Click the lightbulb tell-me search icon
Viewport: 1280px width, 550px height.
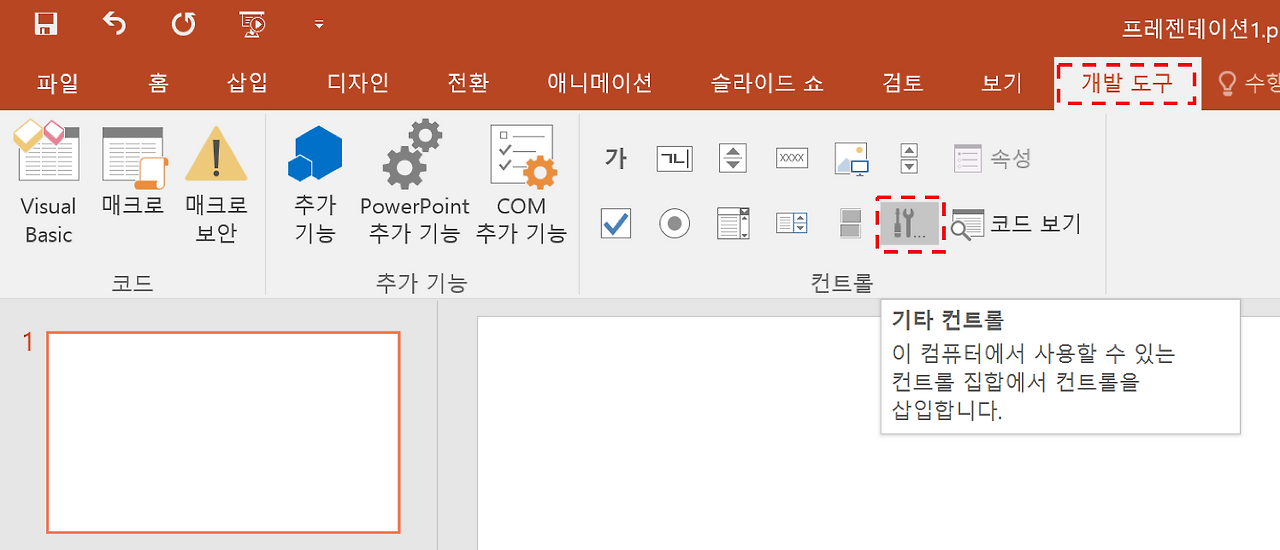click(1227, 84)
